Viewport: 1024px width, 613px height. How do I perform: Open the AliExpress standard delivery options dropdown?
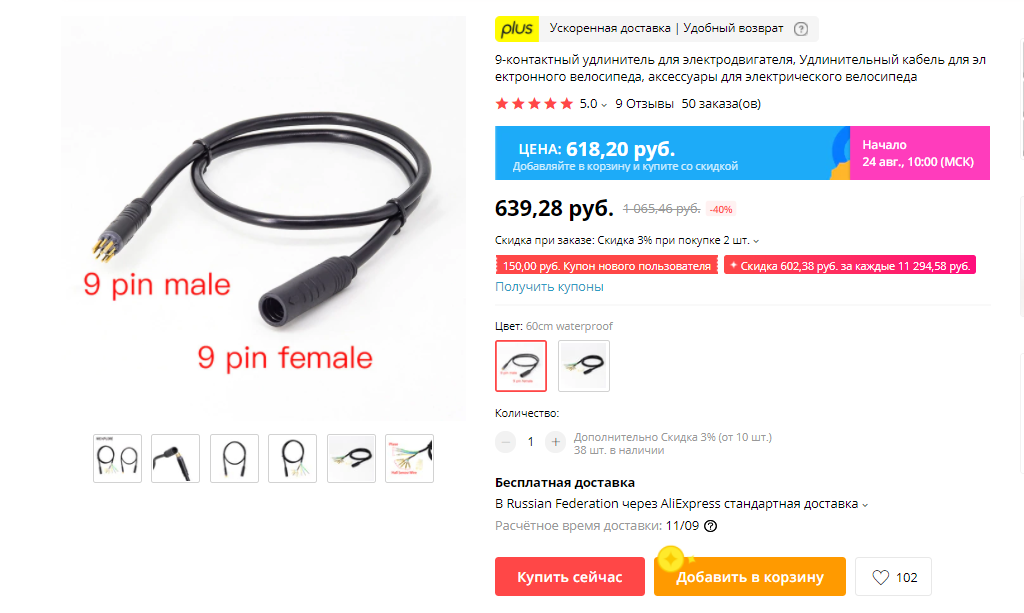point(865,505)
